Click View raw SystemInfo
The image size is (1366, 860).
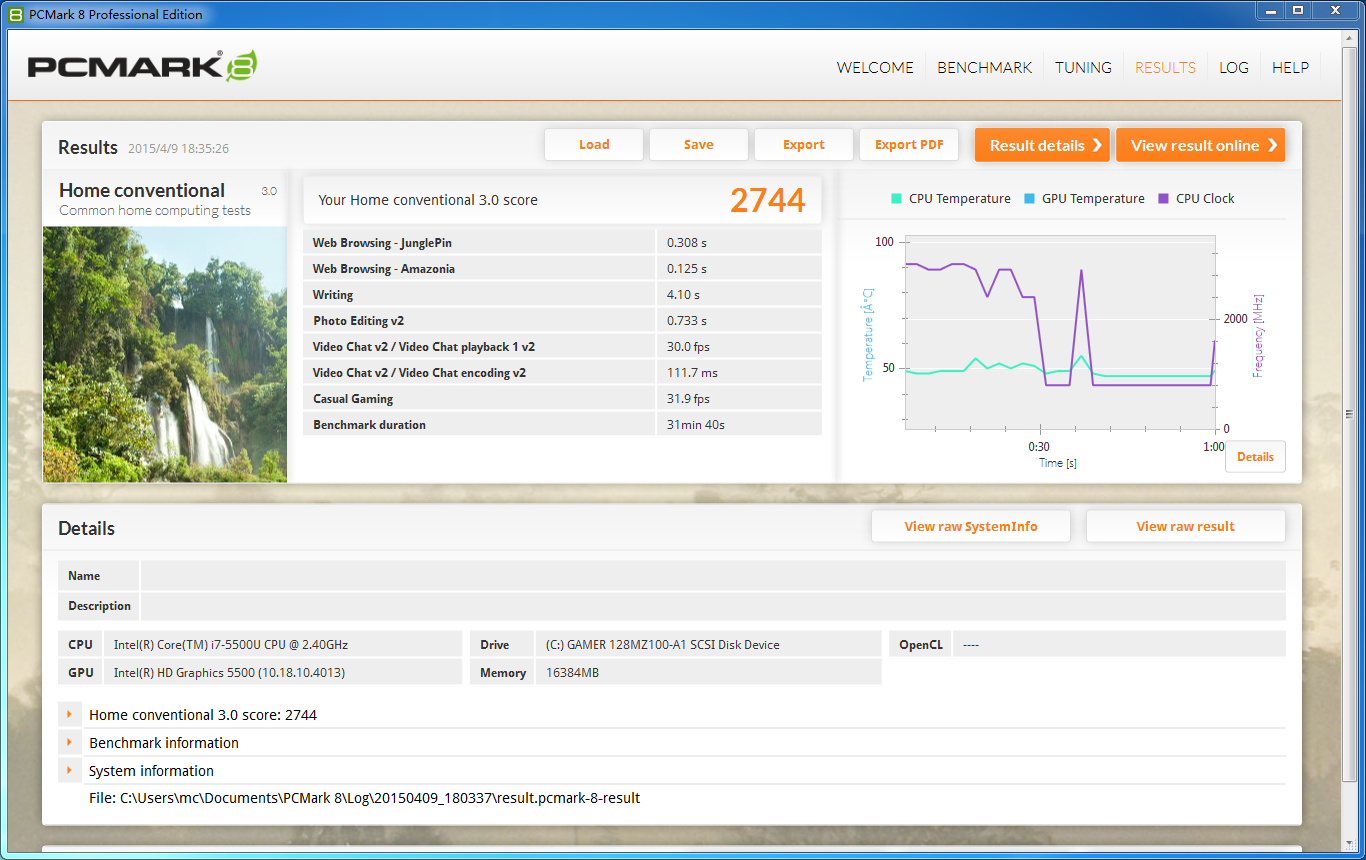971,526
